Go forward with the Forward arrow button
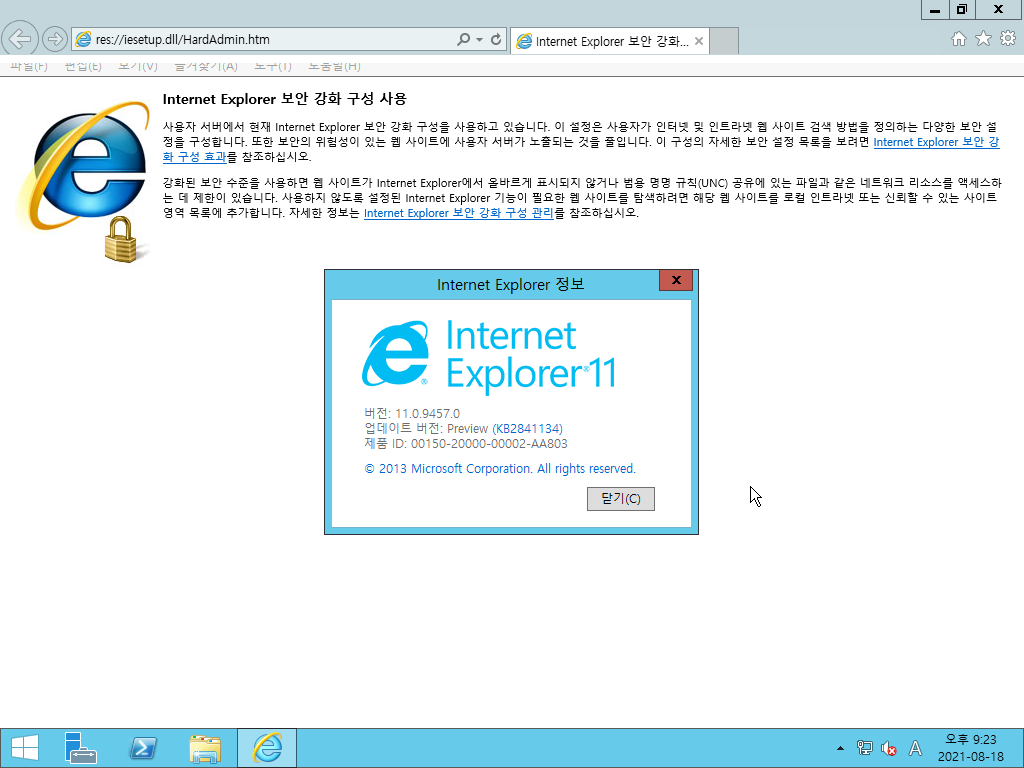 55,39
